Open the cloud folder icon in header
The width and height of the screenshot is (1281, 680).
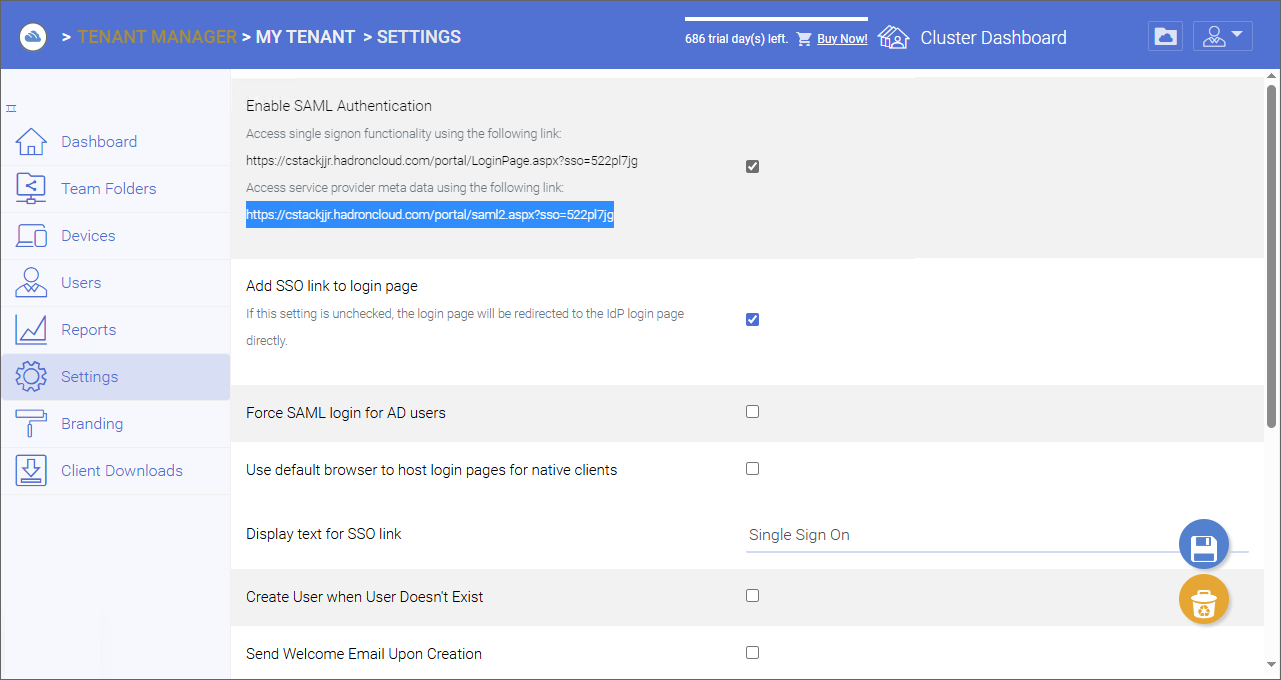(x=1165, y=37)
